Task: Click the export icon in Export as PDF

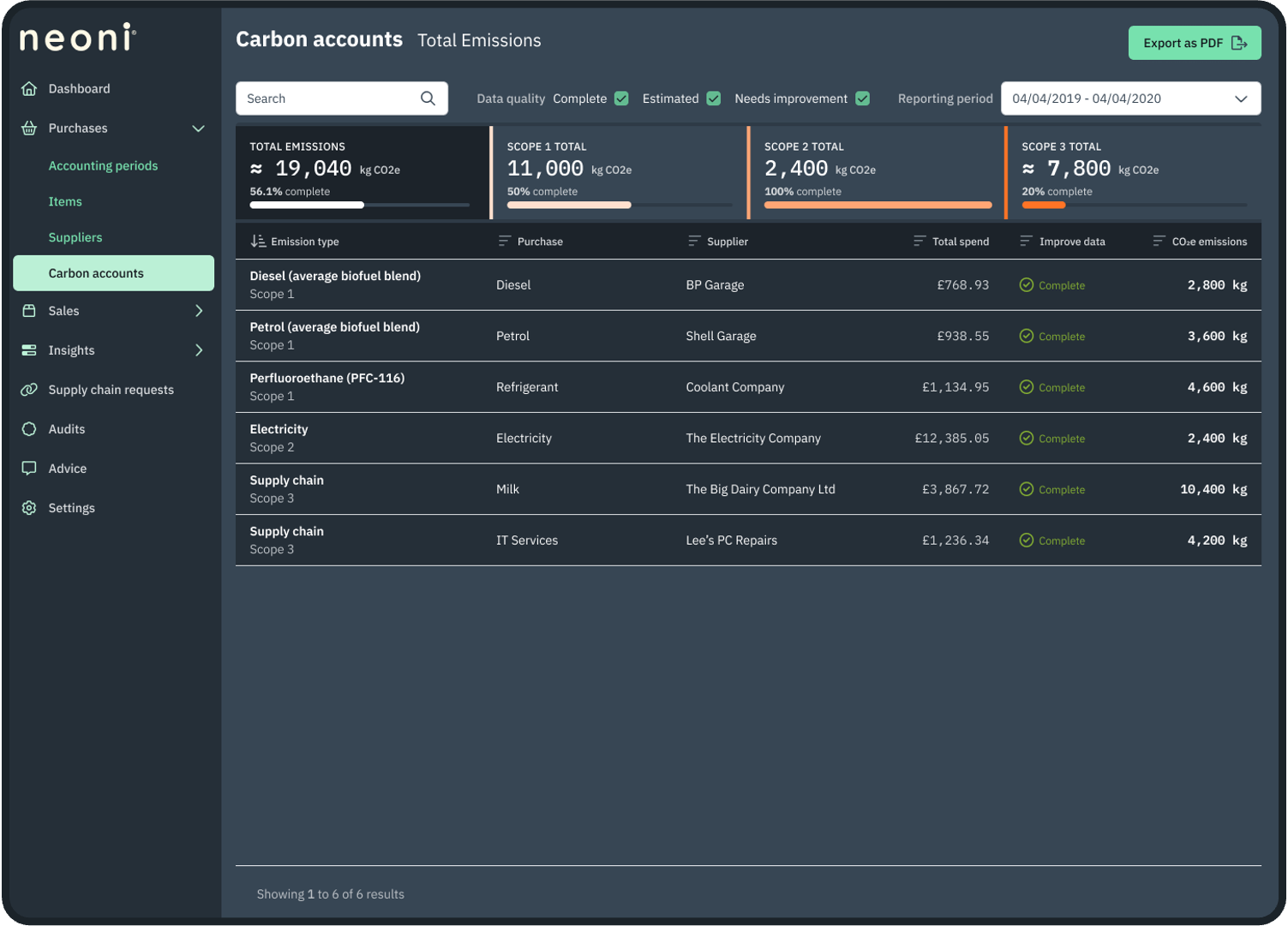Action: (x=1239, y=43)
